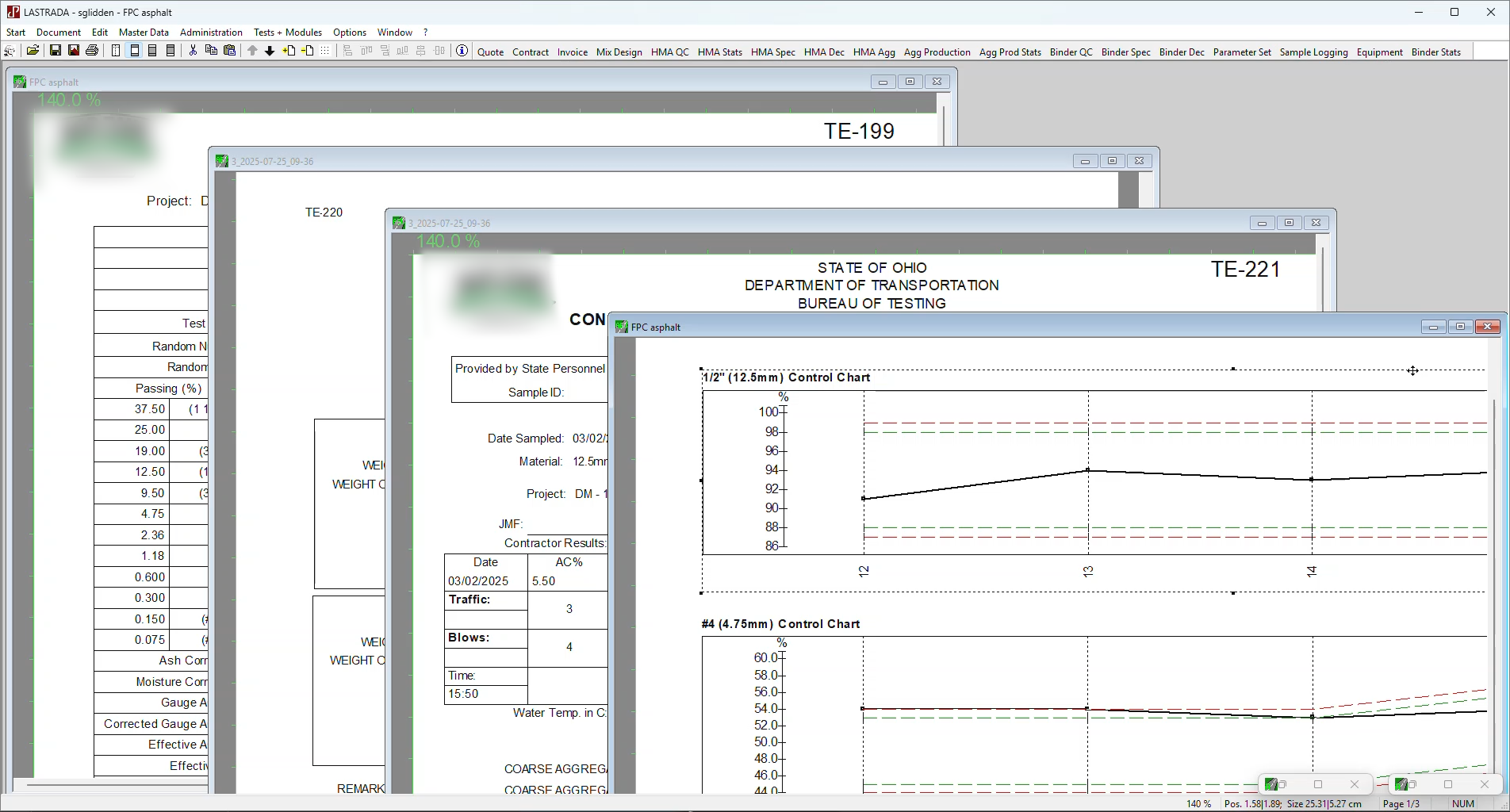
Task: Click the Paste clipboard icon
Action: pos(229,51)
